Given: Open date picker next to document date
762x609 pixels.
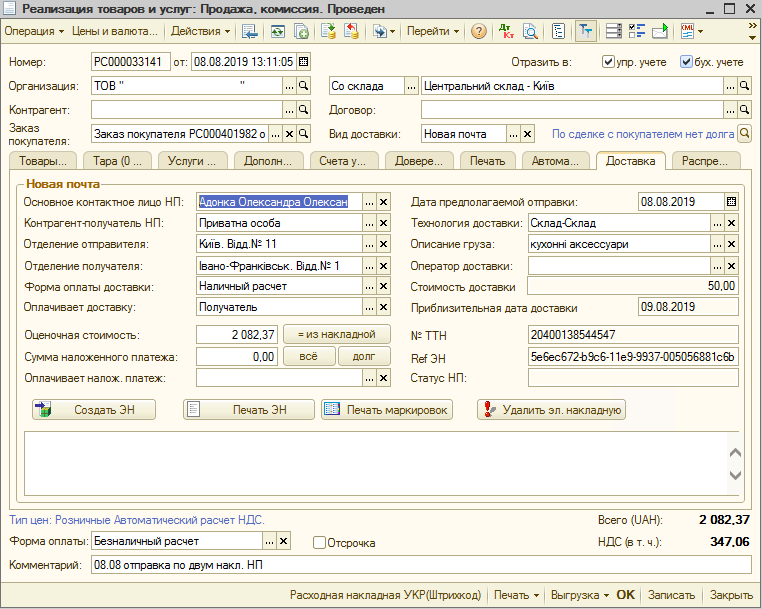Looking at the screenshot, I should click(304, 62).
